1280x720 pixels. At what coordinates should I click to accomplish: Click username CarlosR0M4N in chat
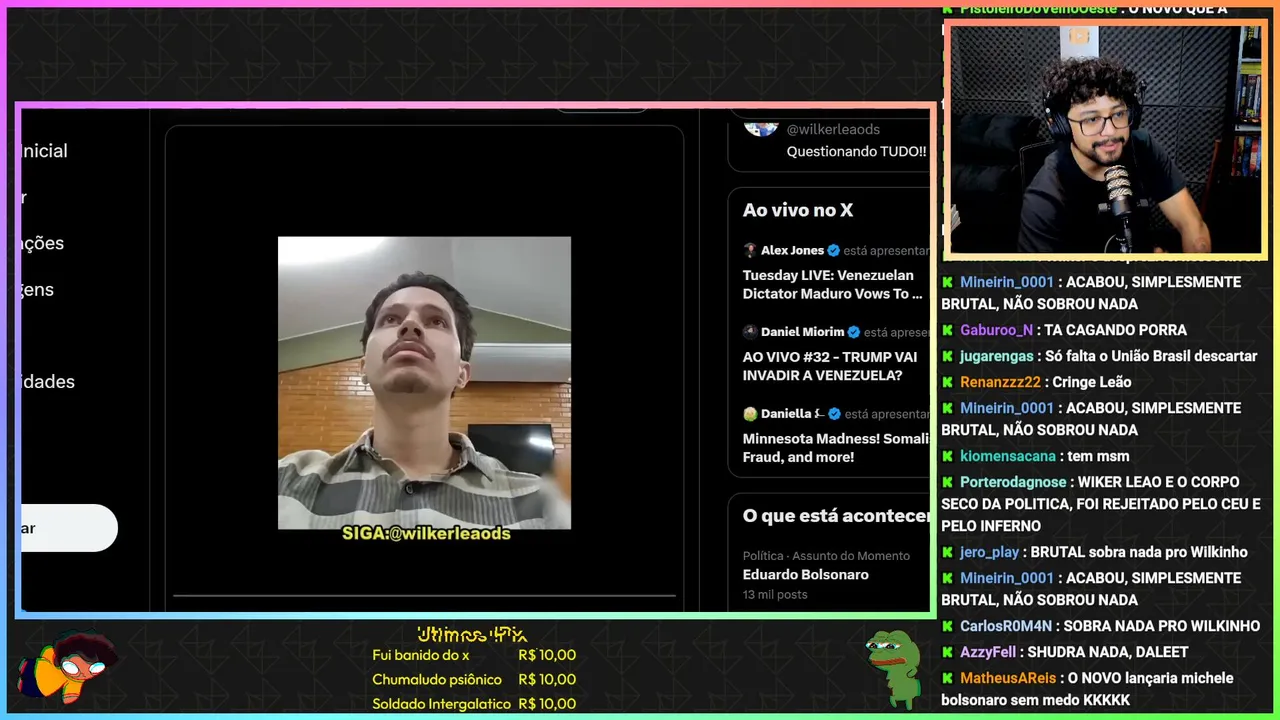(x=1006, y=626)
